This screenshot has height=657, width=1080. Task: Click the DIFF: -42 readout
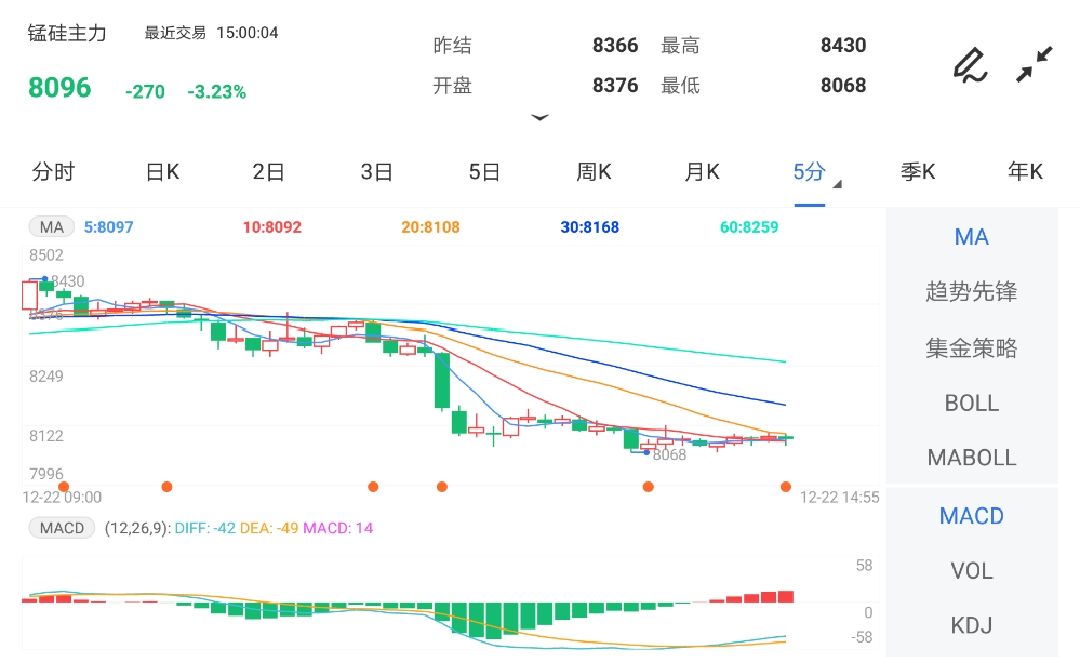(x=205, y=528)
